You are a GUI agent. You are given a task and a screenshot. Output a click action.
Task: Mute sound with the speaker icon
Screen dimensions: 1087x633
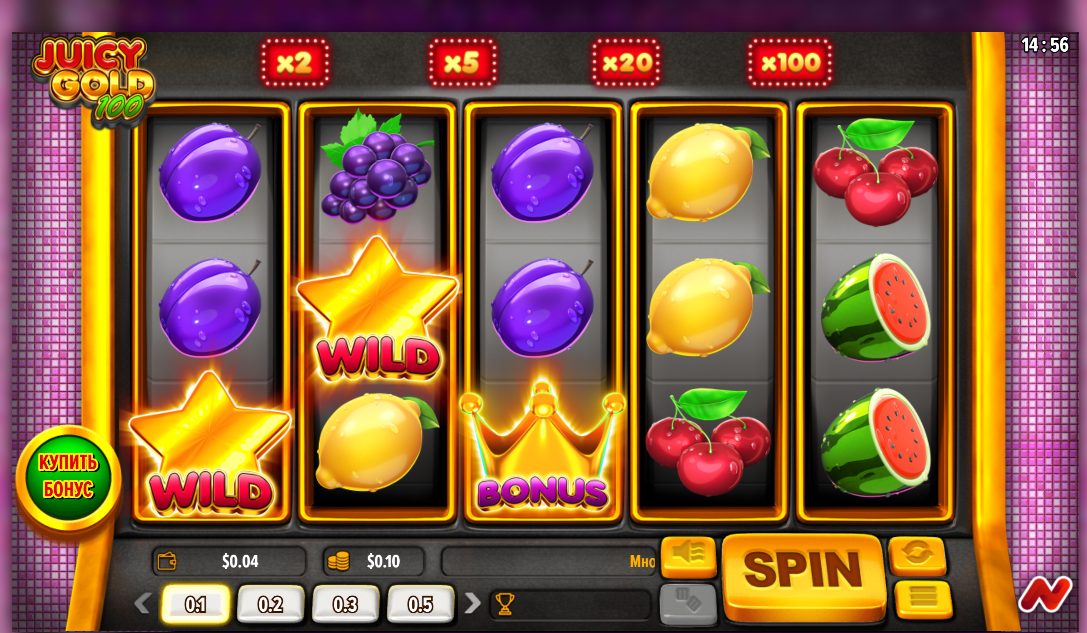688,556
